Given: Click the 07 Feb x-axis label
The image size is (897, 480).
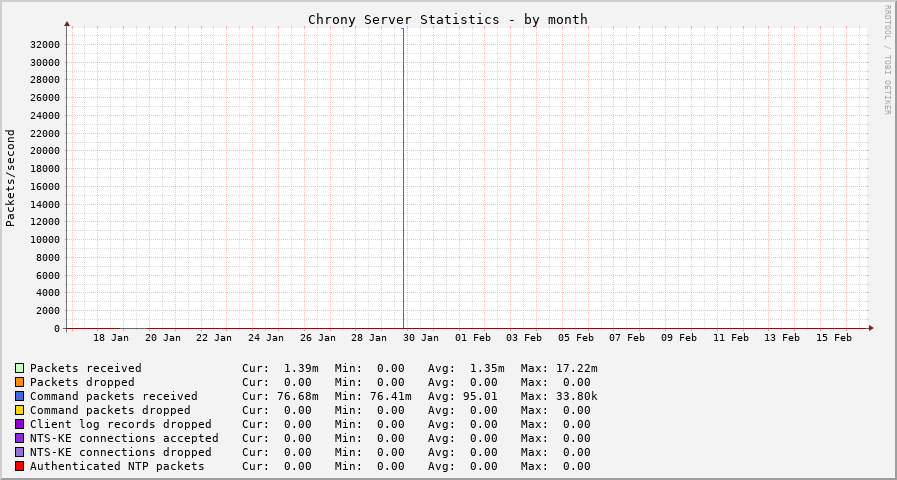Looking at the screenshot, I should click(628, 338).
